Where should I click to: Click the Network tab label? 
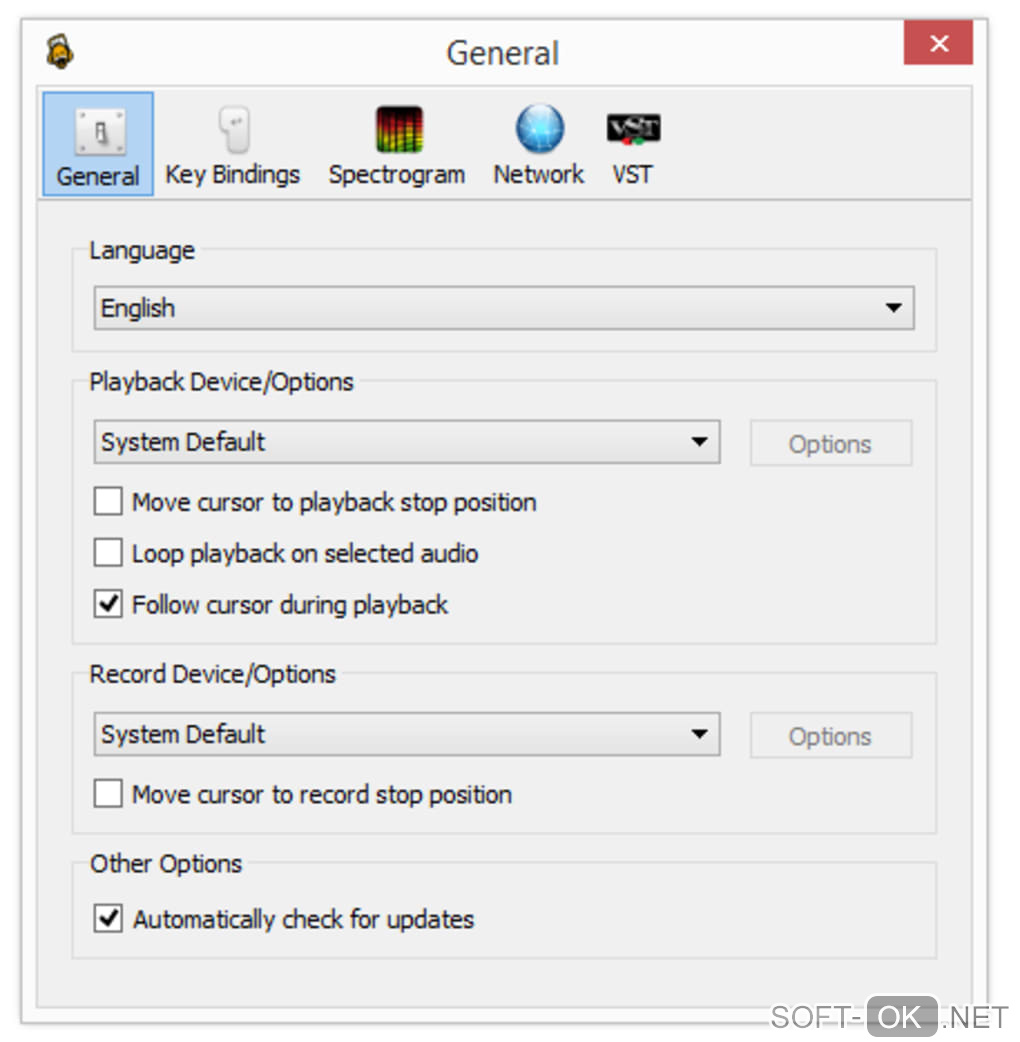tap(539, 175)
